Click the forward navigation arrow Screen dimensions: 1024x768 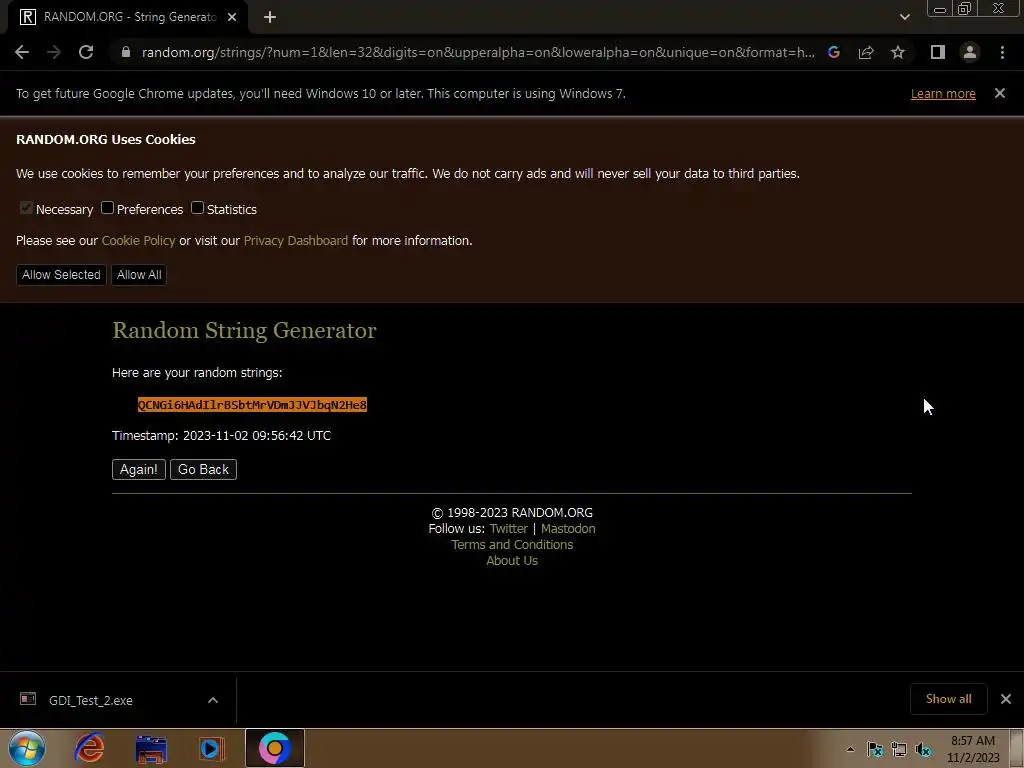click(x=54, y=52)
